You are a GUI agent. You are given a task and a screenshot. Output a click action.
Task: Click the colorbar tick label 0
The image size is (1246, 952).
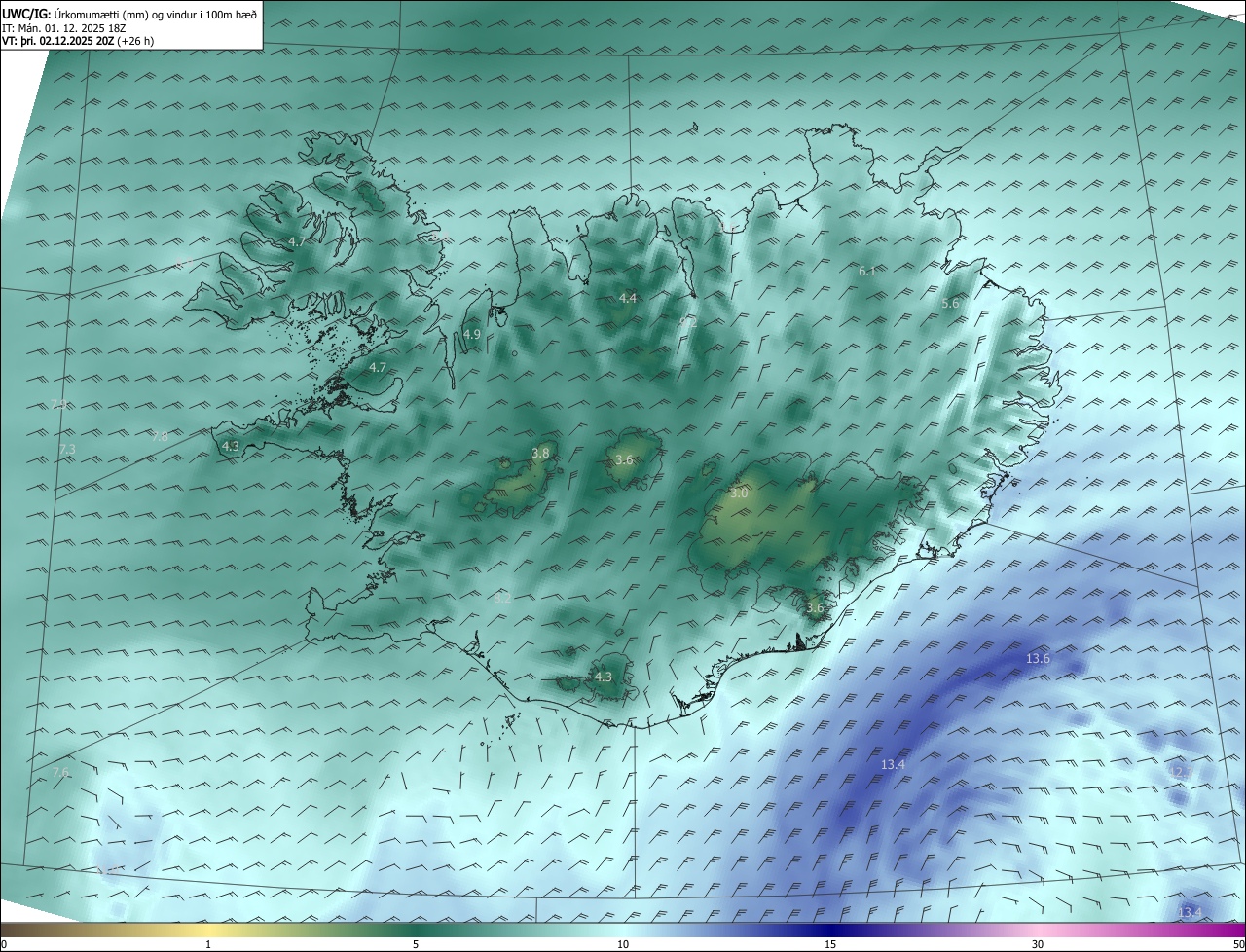(x=4, y=944)
